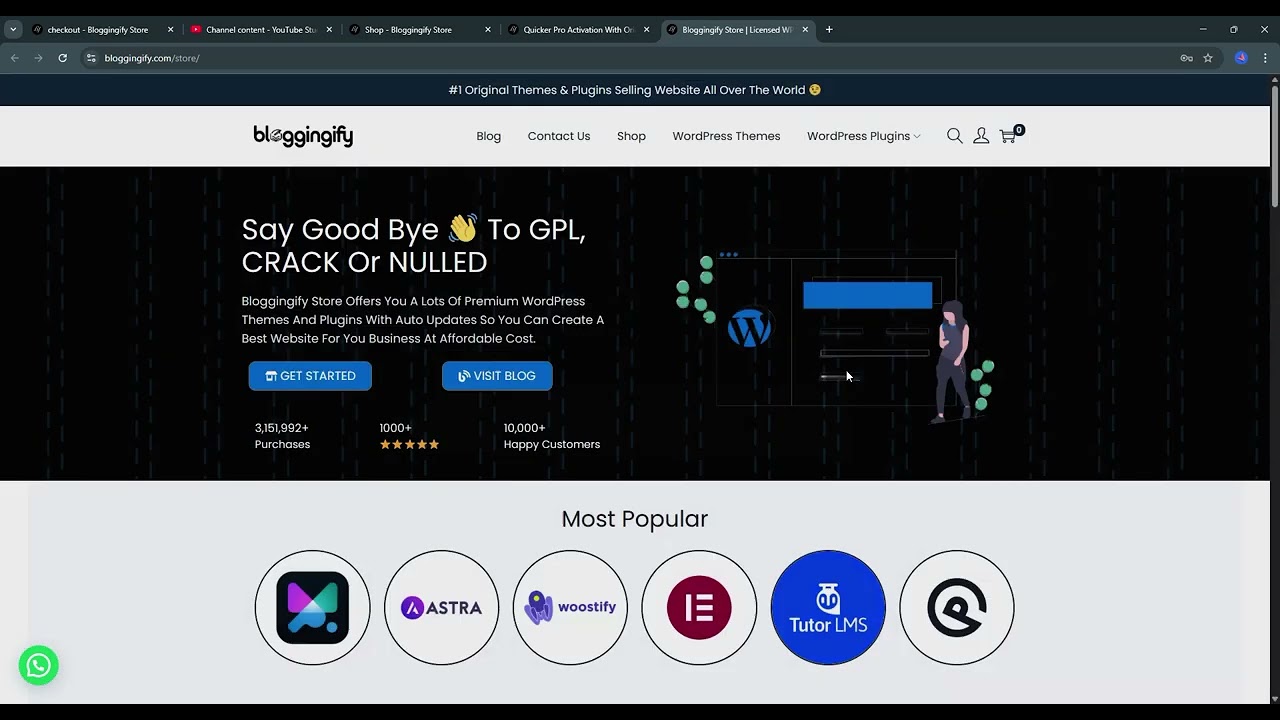The image size is (1280, 720).
Task: Open the Shop menu item
Action: tap(631, 136)
